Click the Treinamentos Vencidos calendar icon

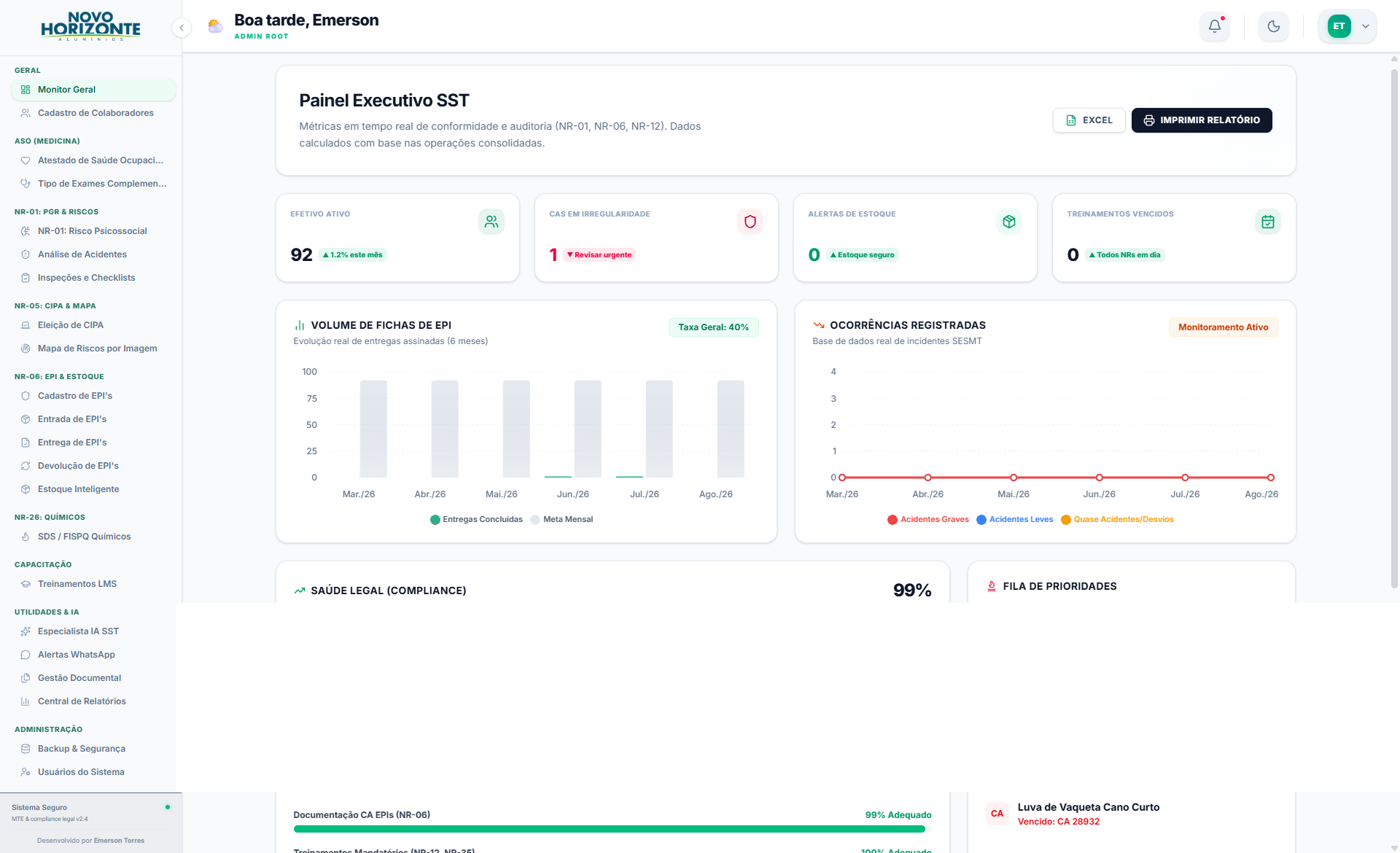[1268, 222]
